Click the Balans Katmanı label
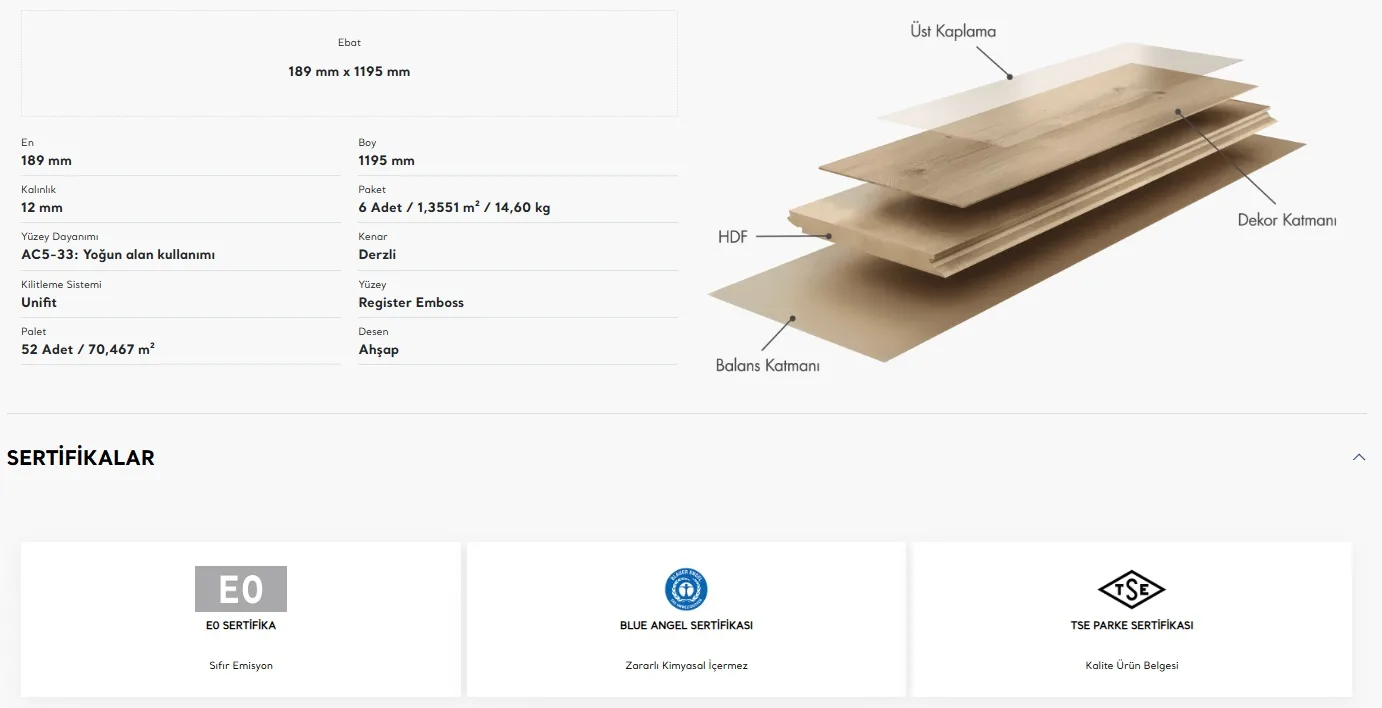 767,366
